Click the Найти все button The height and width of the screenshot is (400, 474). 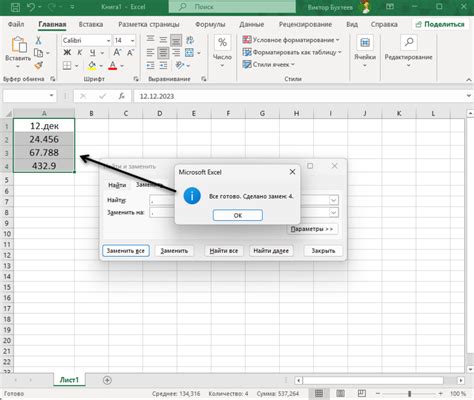click(x=224, y=251)
